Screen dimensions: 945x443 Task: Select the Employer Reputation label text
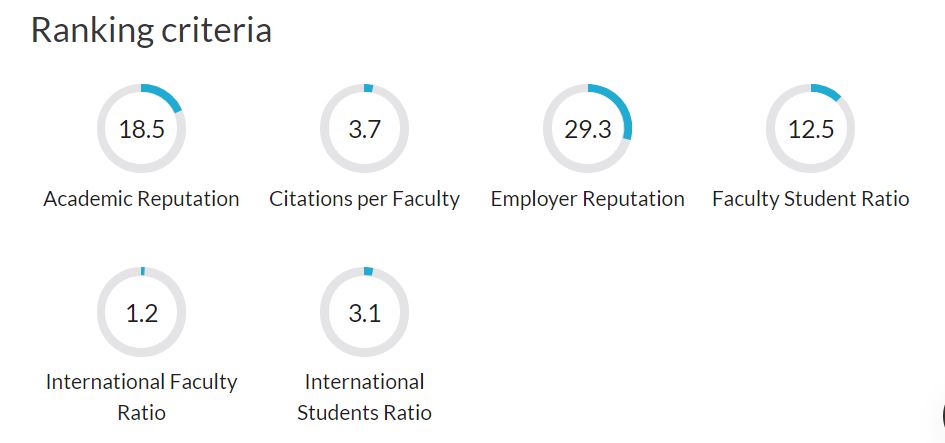[x=588, y=199]
